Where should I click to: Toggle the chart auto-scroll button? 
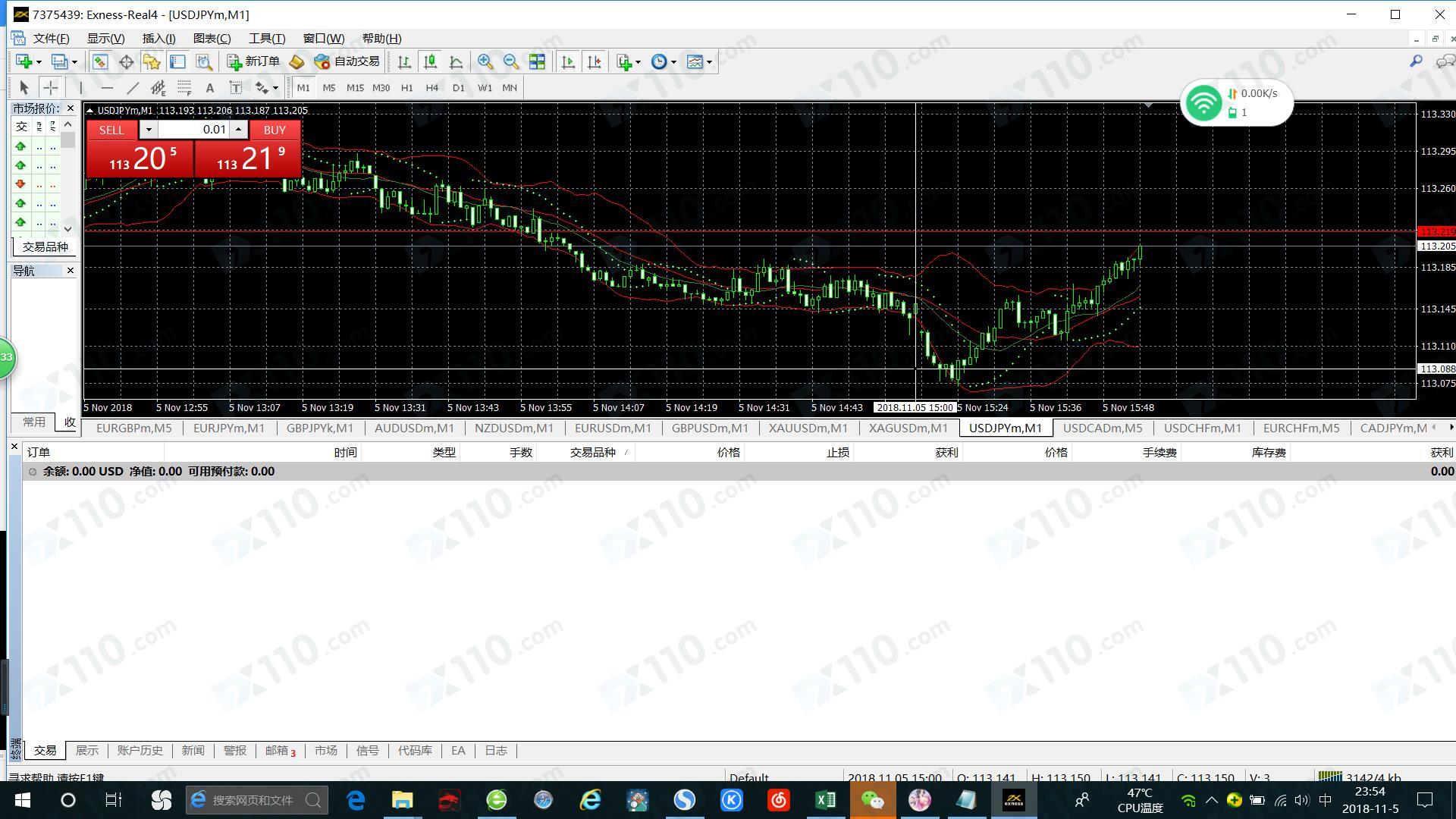click(568, 62)
